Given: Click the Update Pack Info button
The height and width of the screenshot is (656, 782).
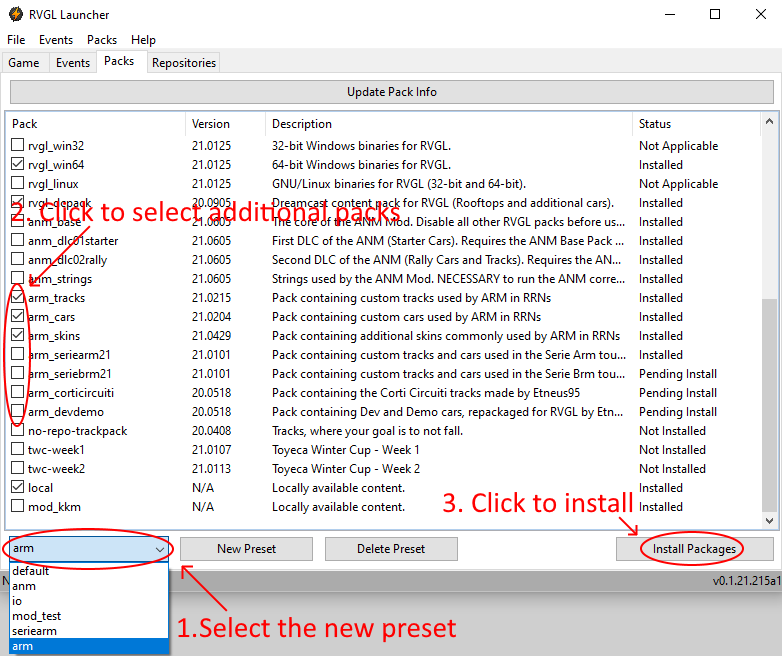Looking at the screenshot, I should pyautogui.click(x=392, y=92).
